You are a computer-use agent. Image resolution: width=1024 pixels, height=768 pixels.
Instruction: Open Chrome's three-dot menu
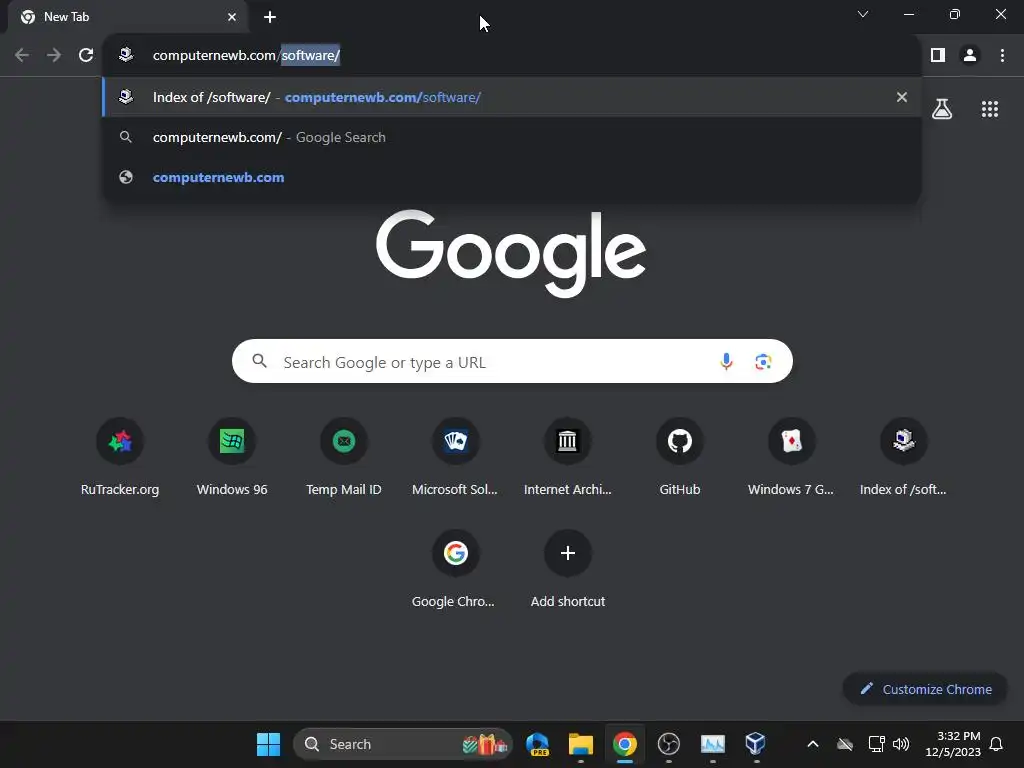pos(1002,55)
